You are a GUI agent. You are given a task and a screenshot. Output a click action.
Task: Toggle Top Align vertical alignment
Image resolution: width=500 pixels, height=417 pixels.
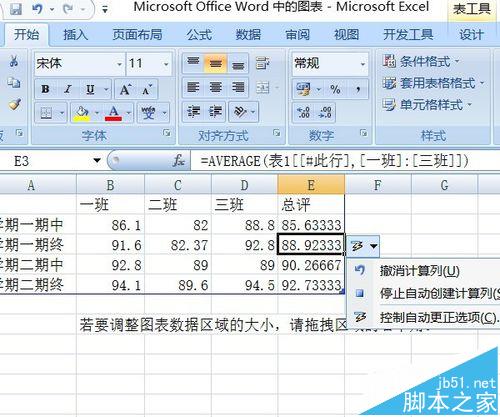tap(193, 63)
